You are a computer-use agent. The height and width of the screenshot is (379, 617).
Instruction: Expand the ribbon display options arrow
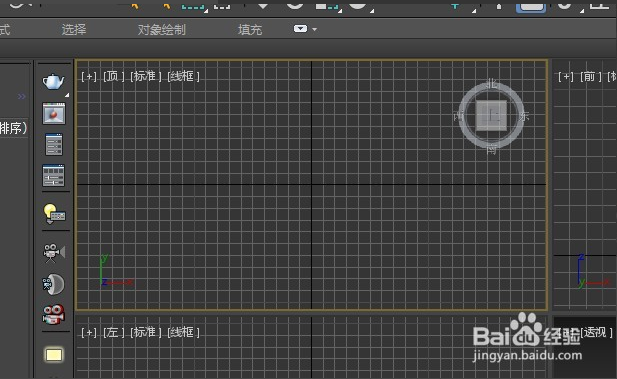tap(314, 29)
